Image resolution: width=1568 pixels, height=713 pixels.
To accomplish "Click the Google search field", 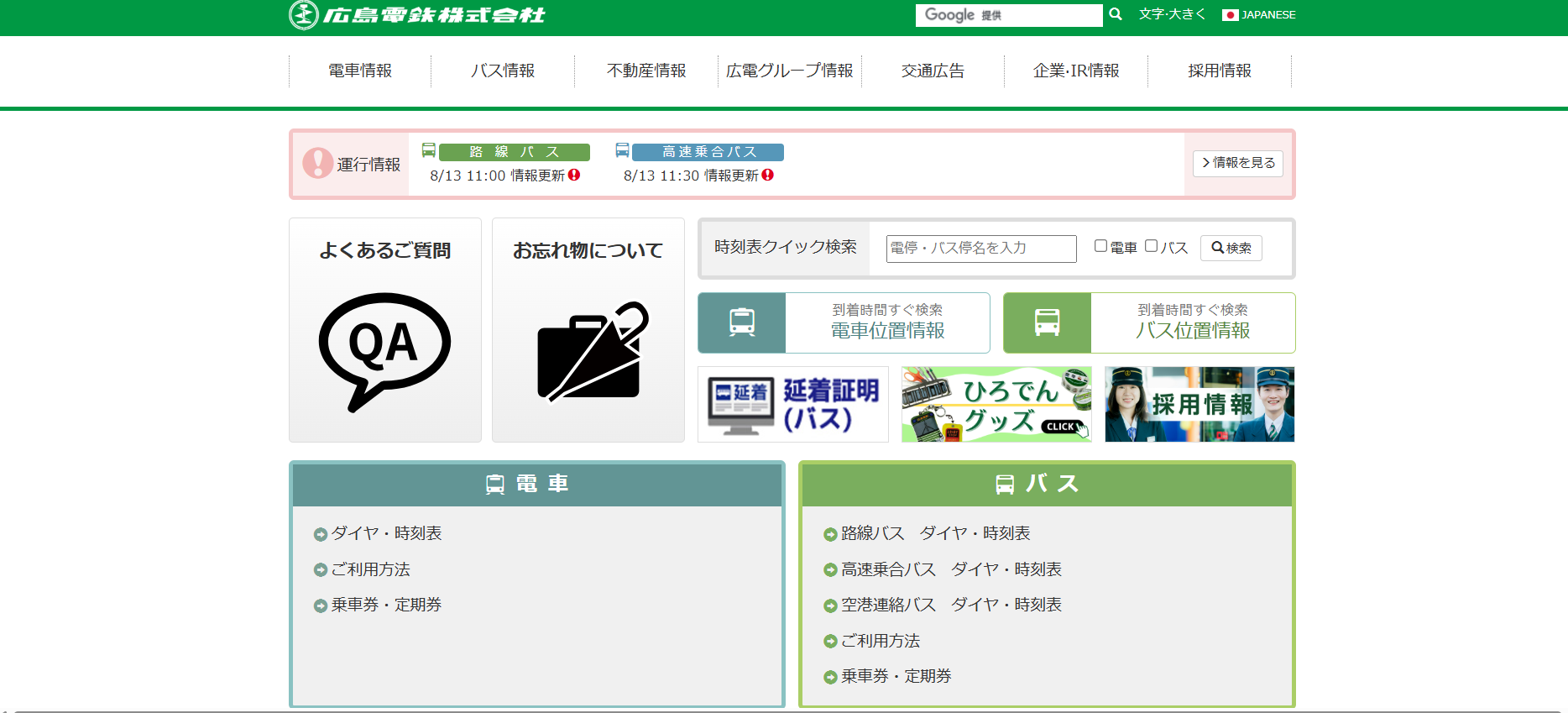I will coord(1009,15).
